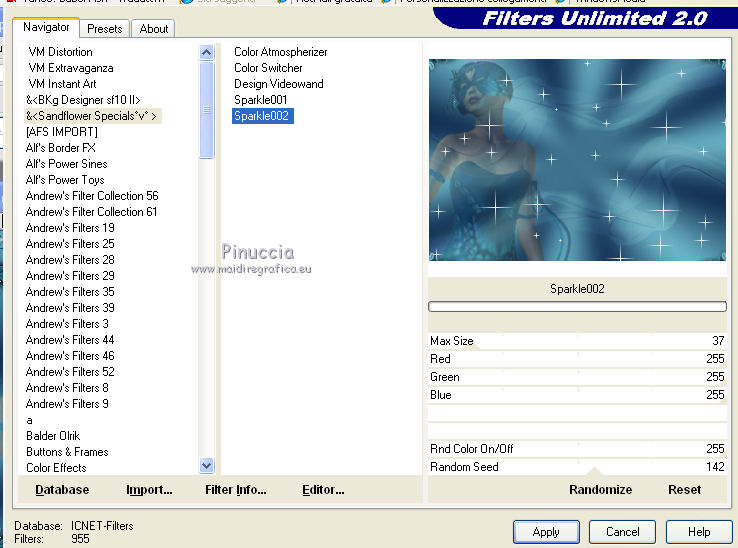
Task: Select Alf's Power Sines category
Action: (x=66, y=164)
